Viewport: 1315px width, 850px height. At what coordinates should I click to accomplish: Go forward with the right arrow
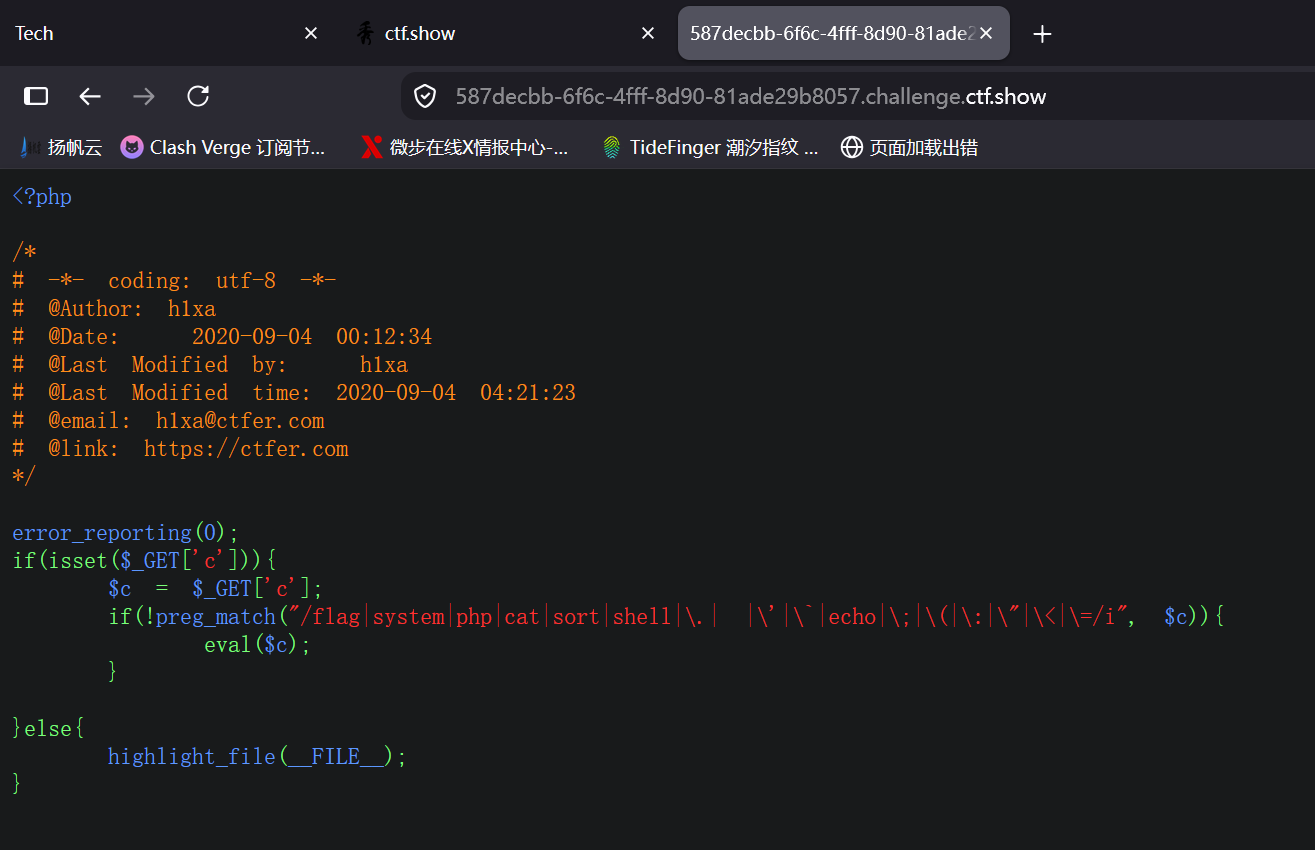tap(144, 96)
